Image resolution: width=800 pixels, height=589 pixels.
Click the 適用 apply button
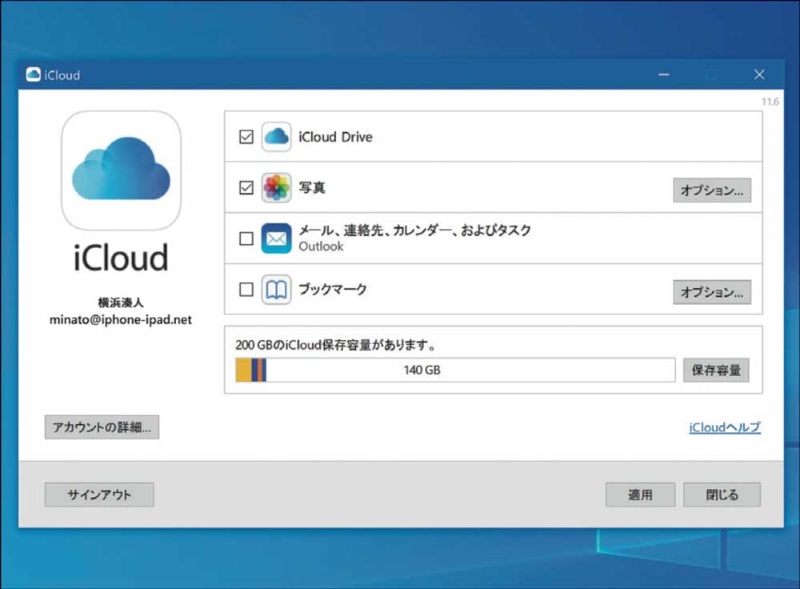pos(640,495)
